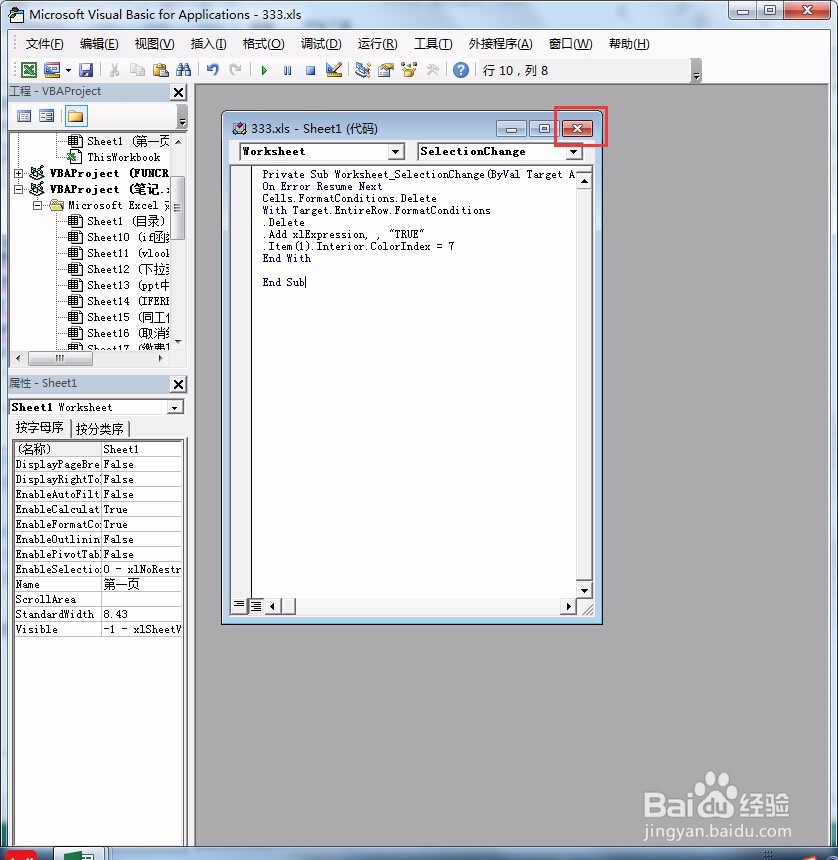Open the Toolbox toolbar icon
The height and width of the screenshot is (860, 838).
click(x=432, y=70)
